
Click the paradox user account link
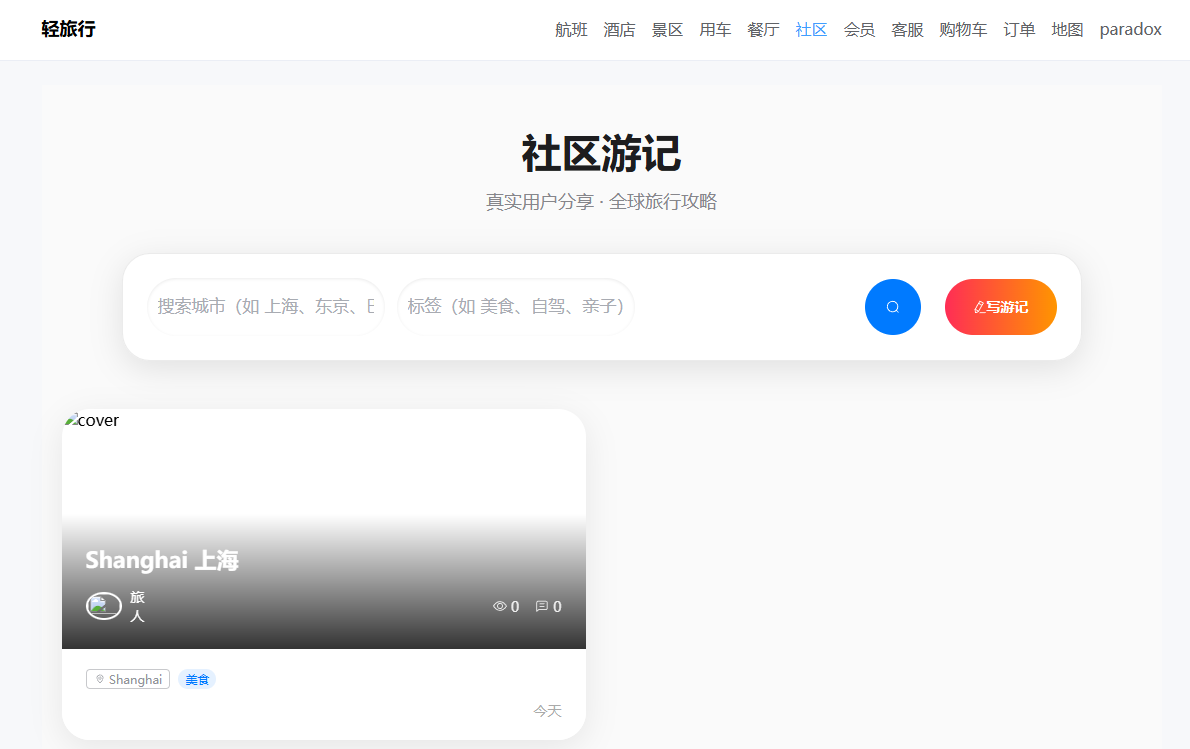point(1130,30)
